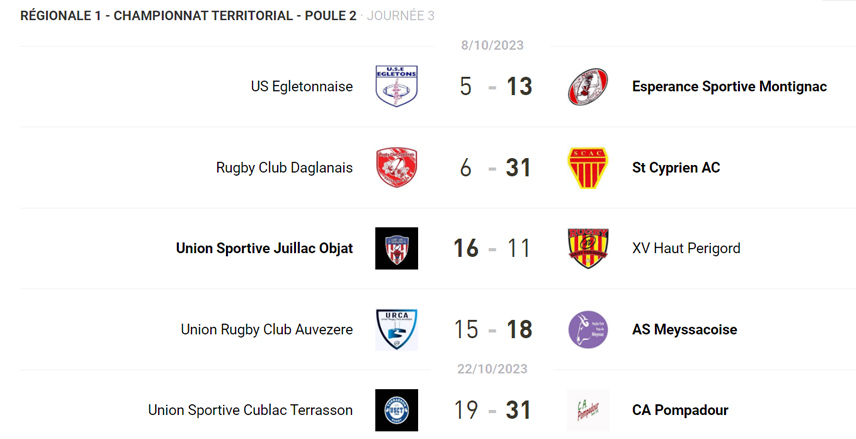This screenshot has height=439, width=856.
Task: Click the Esperance Sportive Montignac logo
Action: tap(587, 86)
